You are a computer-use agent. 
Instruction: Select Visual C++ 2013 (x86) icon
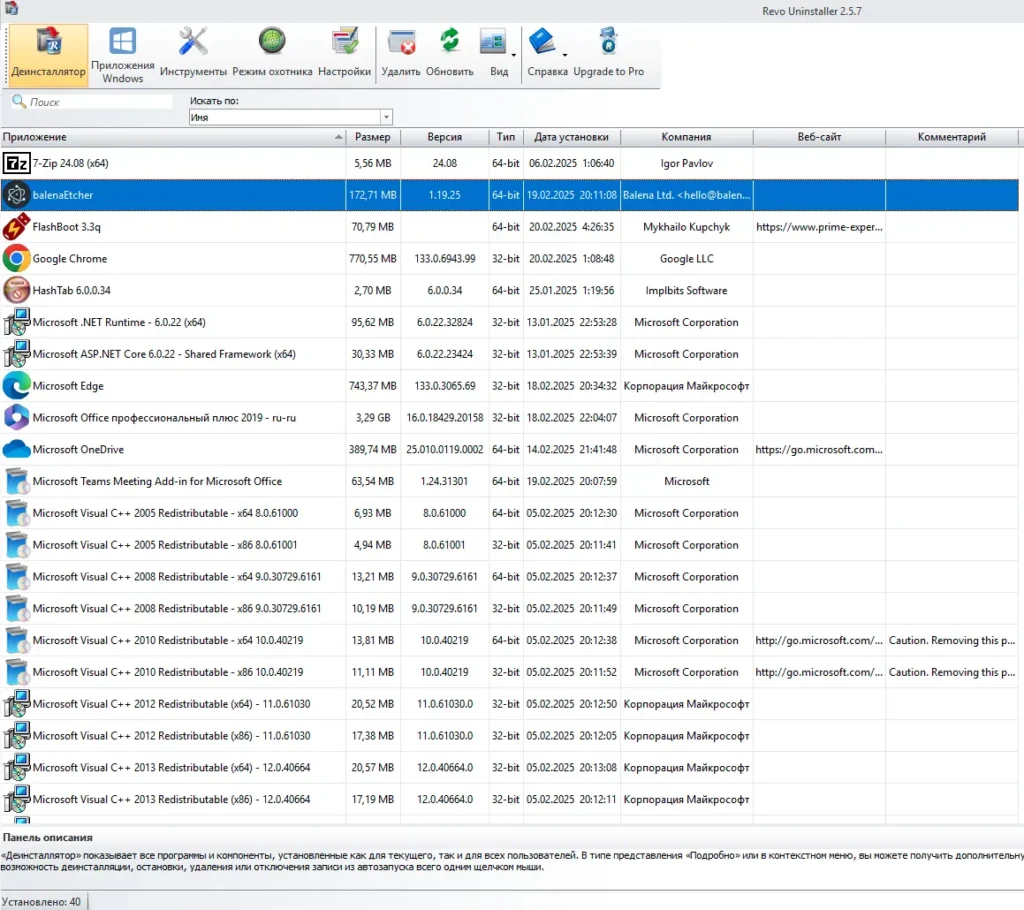(16, 800)
